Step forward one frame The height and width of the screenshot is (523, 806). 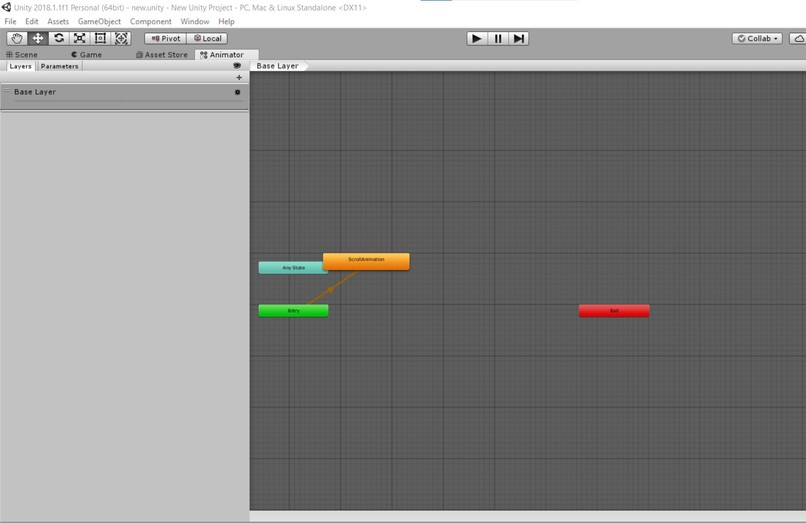519,39
